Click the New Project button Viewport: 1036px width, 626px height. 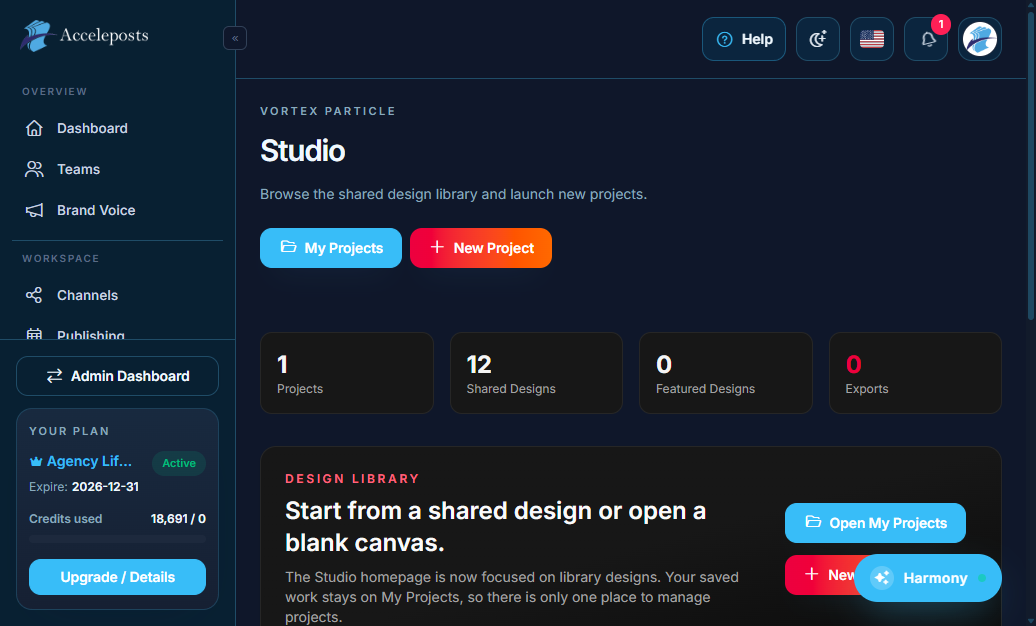tap(481, 248)
